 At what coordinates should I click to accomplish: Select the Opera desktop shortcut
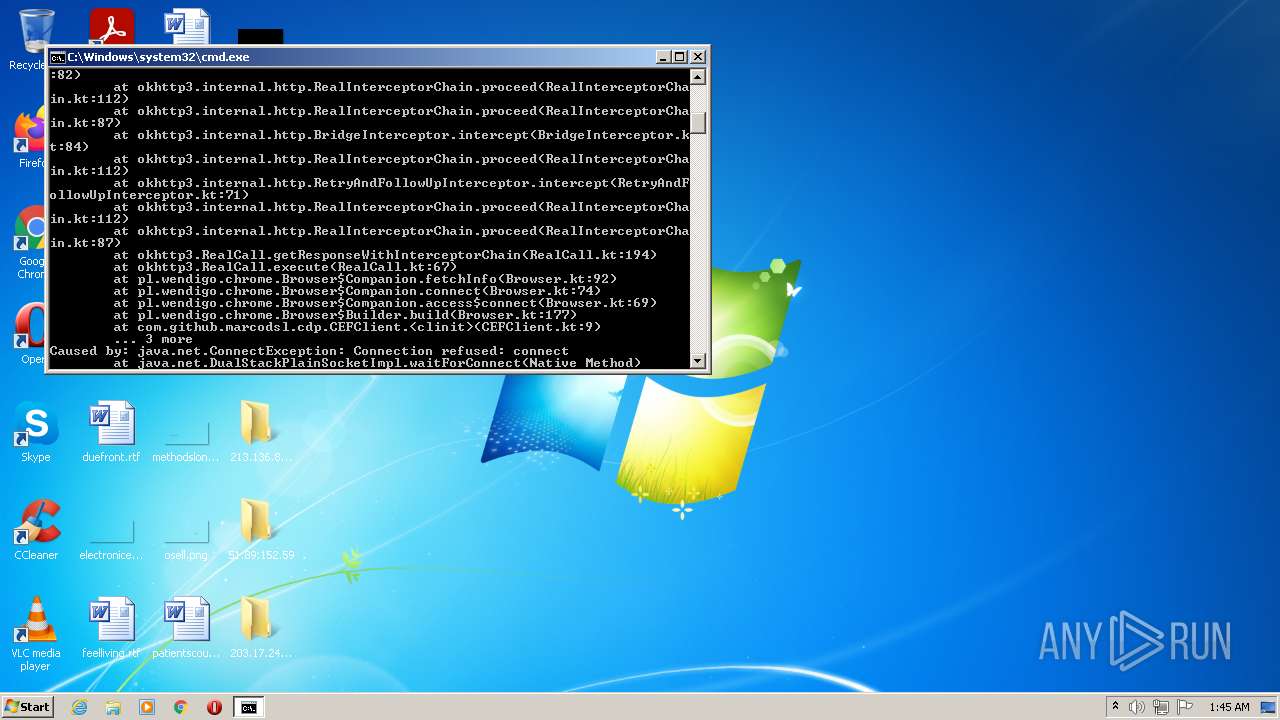point(30,335)
